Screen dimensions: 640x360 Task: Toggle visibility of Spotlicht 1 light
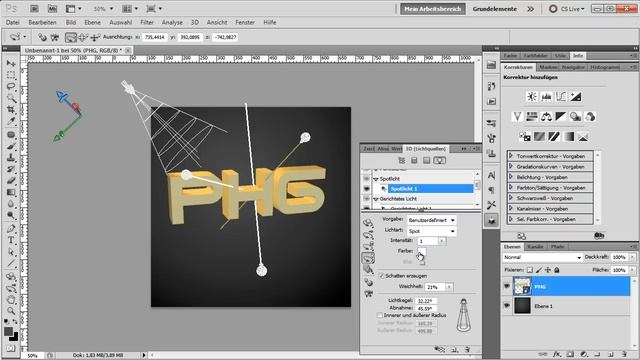367,189
